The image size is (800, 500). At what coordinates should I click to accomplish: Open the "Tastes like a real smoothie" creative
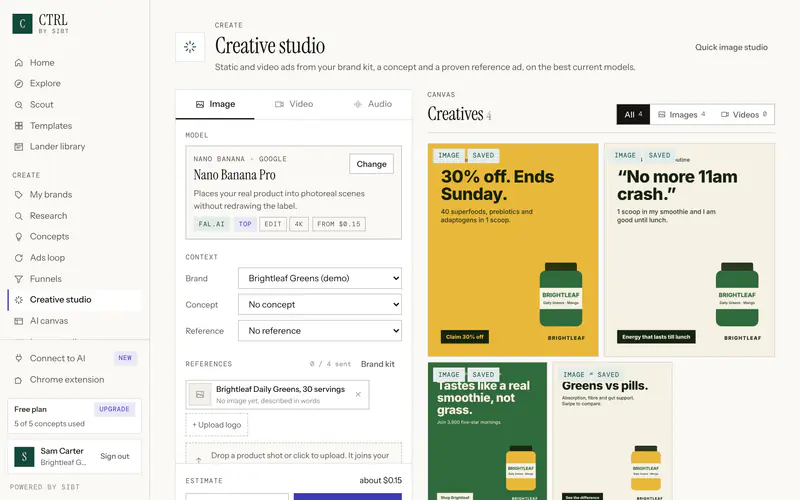[487, 431]
